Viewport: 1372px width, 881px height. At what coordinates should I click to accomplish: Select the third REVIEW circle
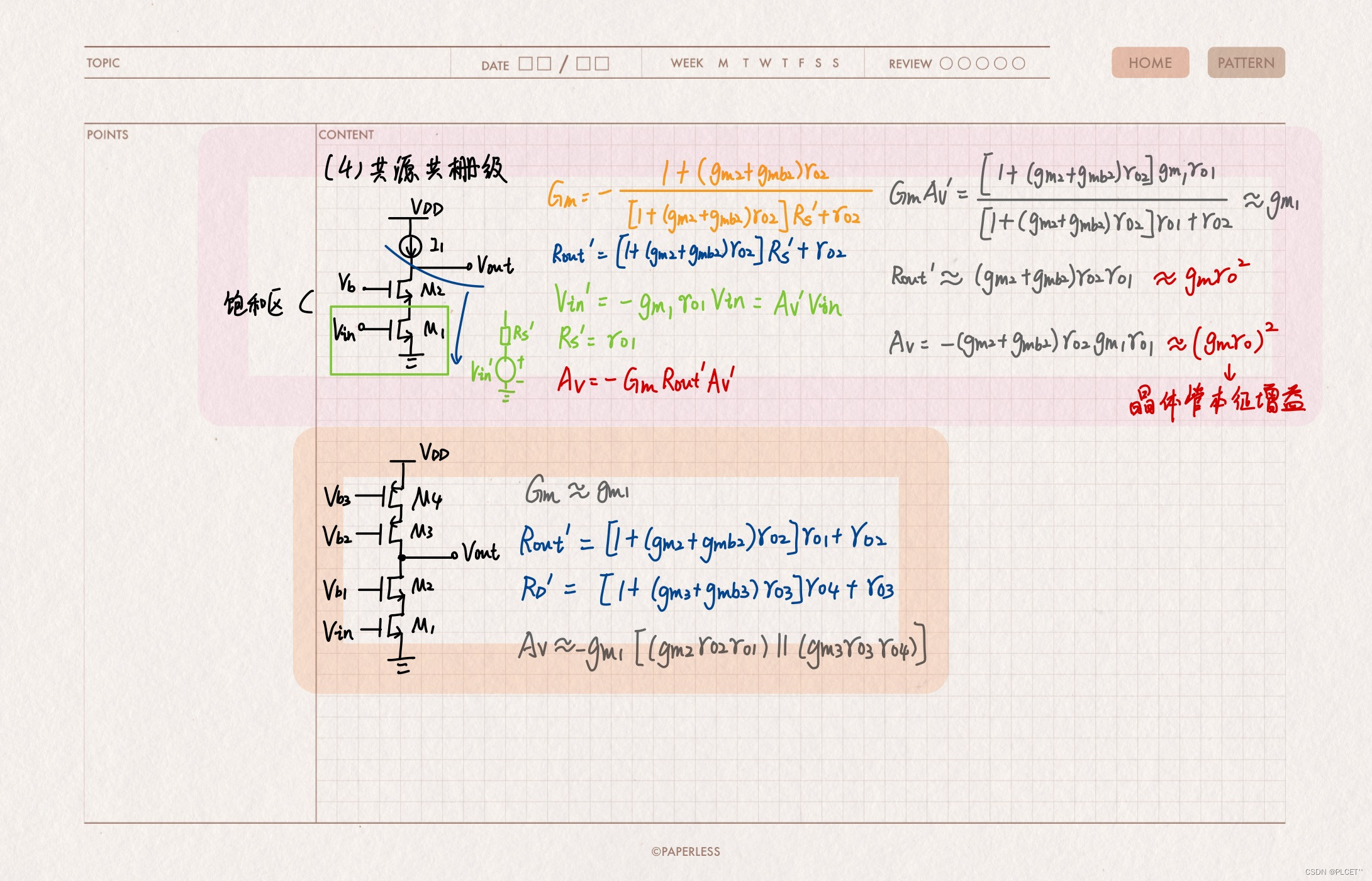(982, 64)
